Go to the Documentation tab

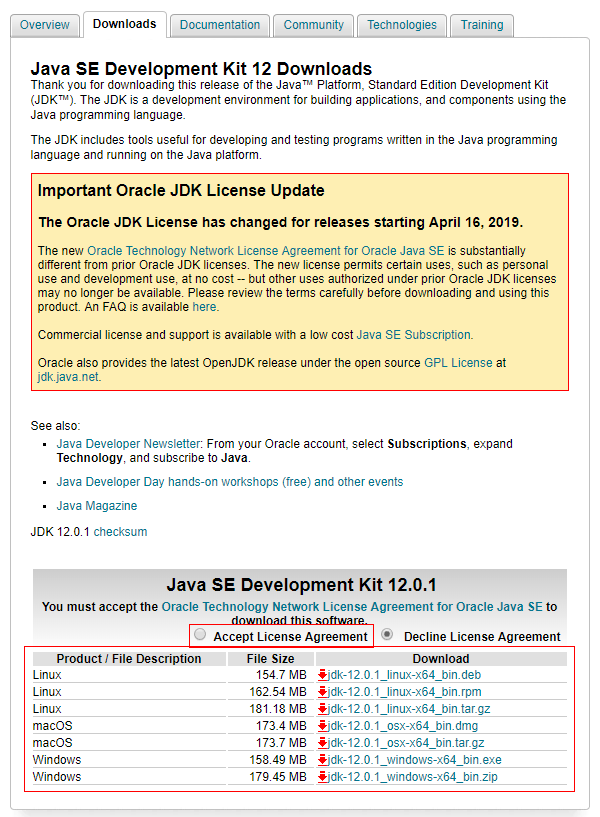click(x=220, y=25)
